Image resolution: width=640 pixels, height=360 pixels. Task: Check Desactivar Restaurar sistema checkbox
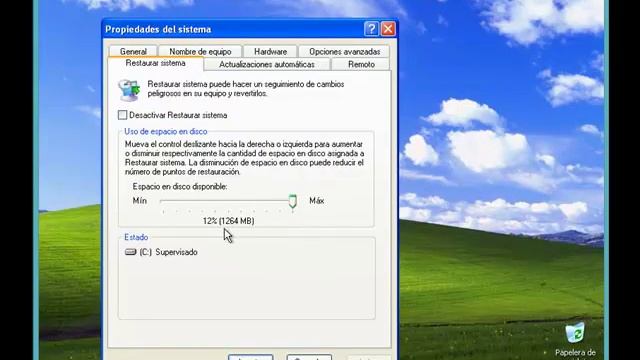coord(122,115)
